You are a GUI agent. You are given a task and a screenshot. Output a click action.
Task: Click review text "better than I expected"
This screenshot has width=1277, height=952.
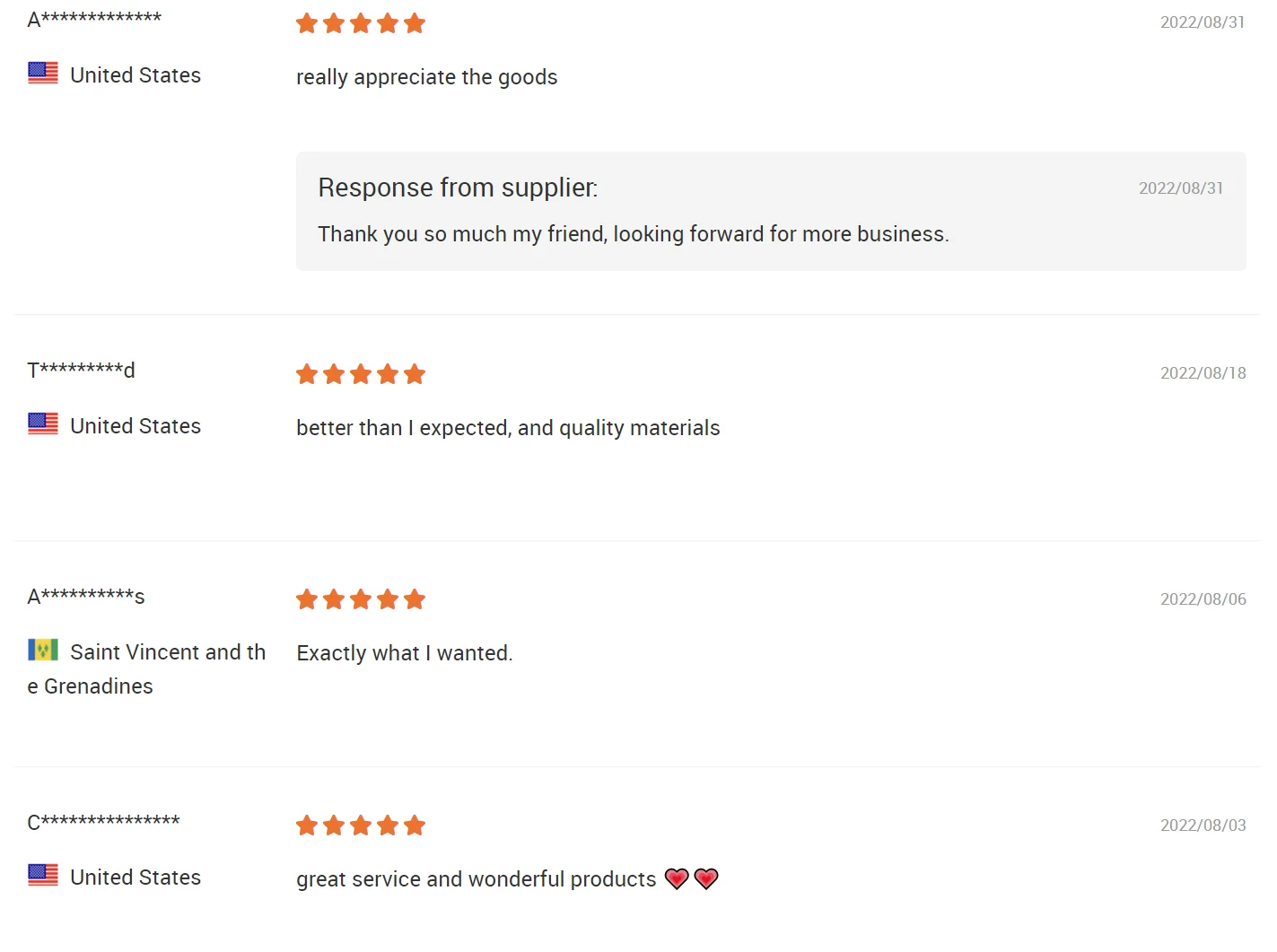(x=508, y=428)
